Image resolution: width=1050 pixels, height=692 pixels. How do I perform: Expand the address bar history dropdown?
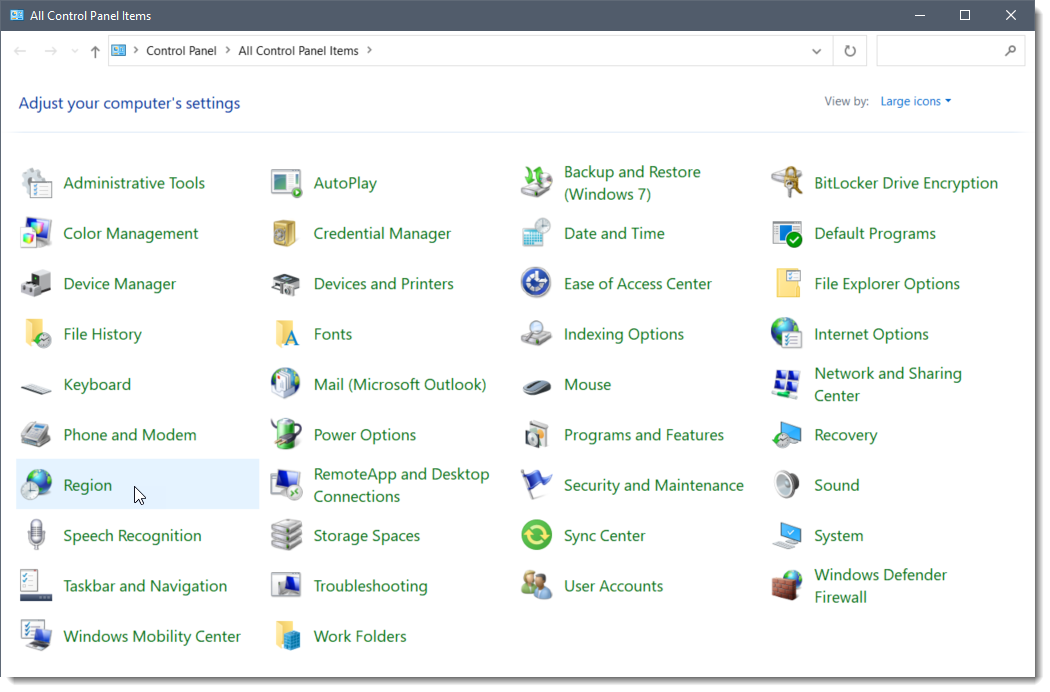tap(816, 50)
